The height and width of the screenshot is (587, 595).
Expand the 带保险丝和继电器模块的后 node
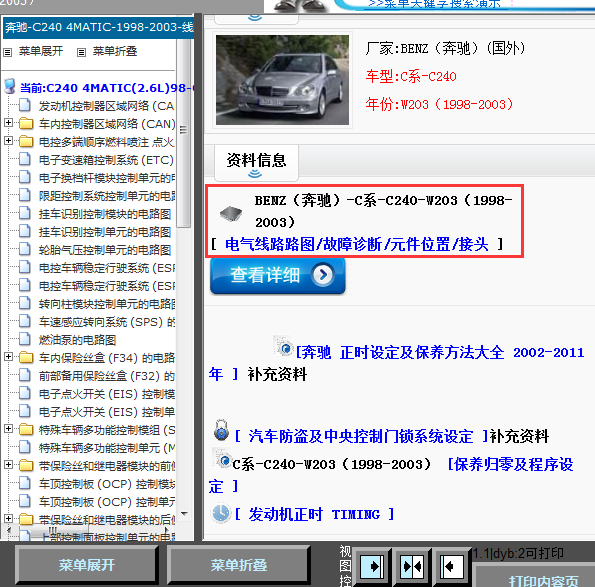[8, 519]
